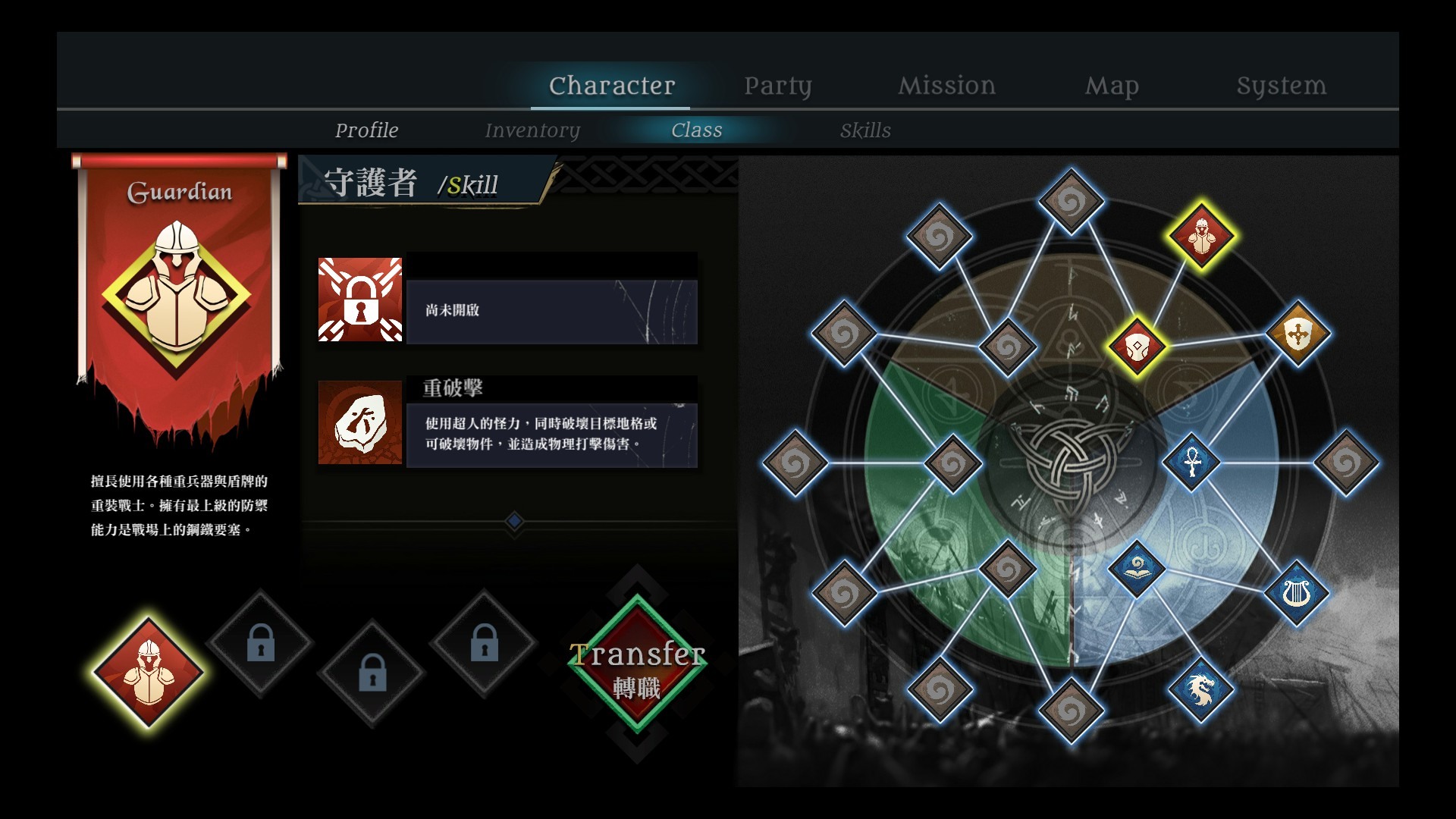Open the System tab
Screen dimensions: 1456x819
[1282, 86]
